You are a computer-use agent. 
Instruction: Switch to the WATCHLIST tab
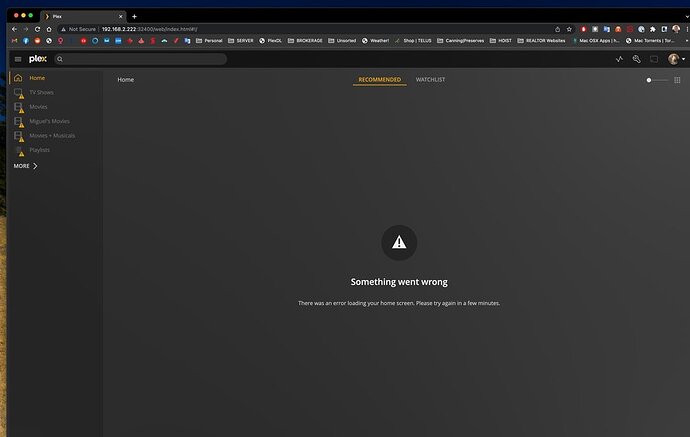pyautogui.click(x=430, y=80)
